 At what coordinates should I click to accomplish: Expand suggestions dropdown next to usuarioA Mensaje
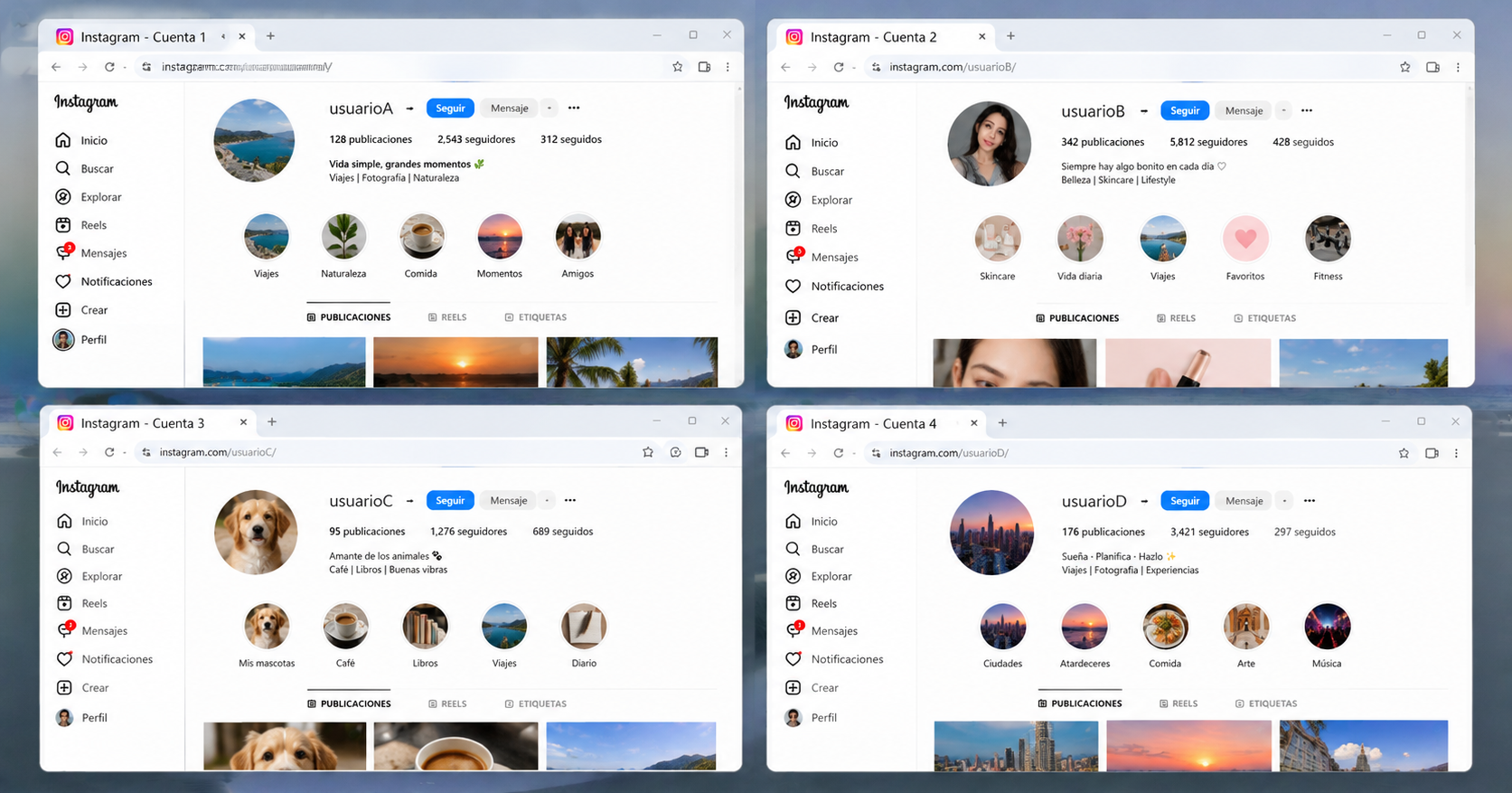[x=549, y=108]
